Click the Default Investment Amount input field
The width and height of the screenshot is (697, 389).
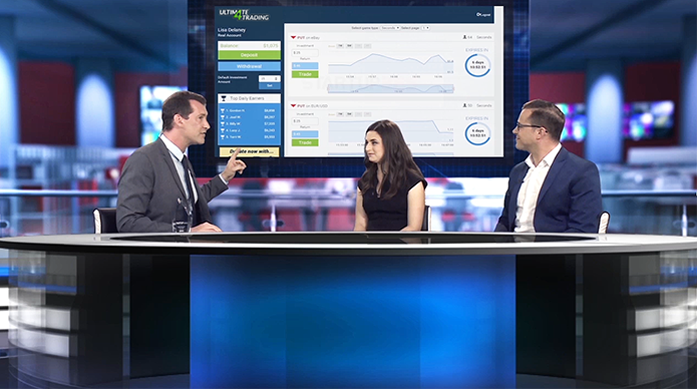[x=269, y=79]
